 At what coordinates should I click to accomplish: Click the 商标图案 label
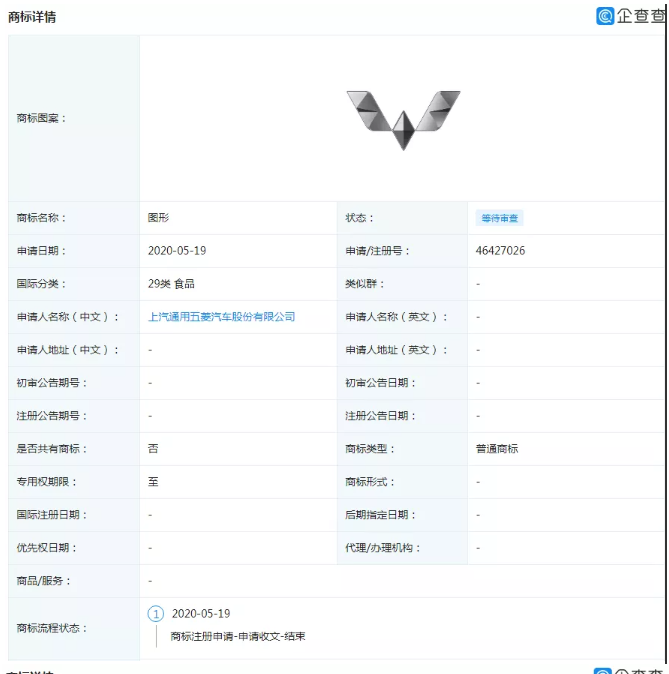coord(41,118)
